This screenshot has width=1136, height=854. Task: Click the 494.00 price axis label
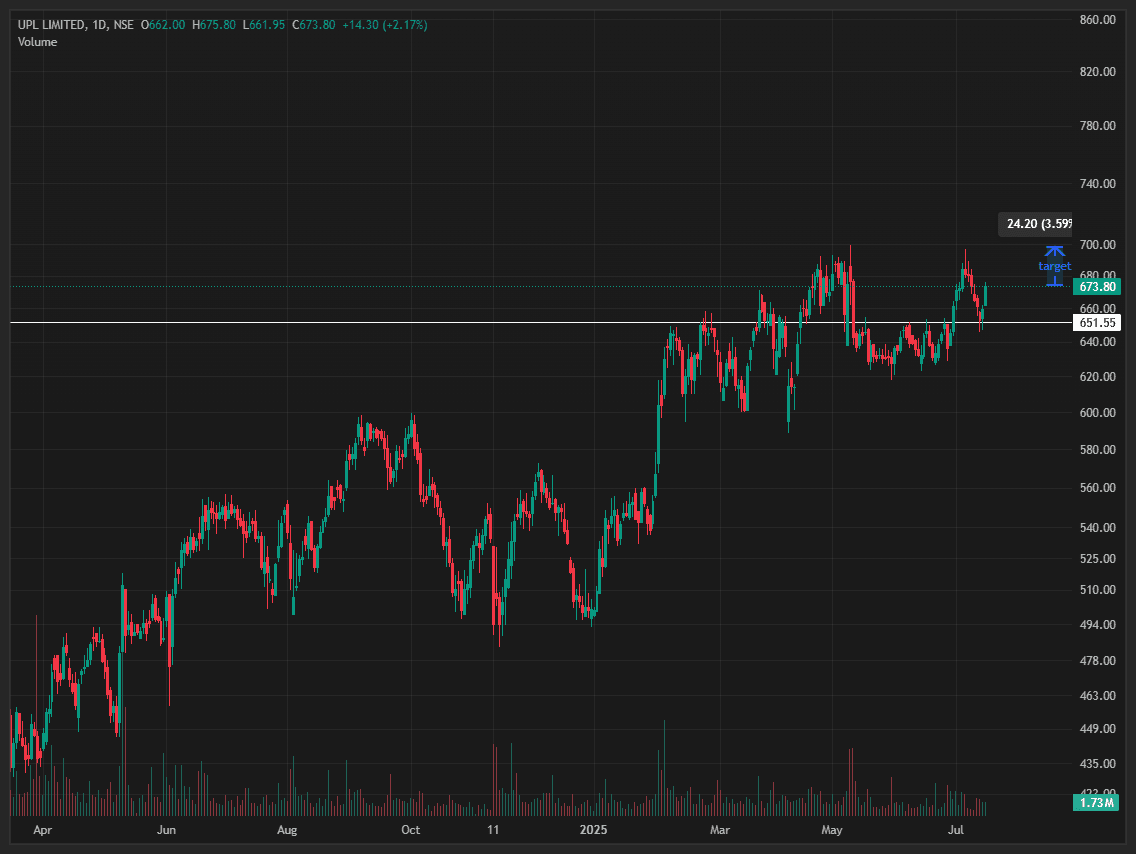coord(1098,624)
